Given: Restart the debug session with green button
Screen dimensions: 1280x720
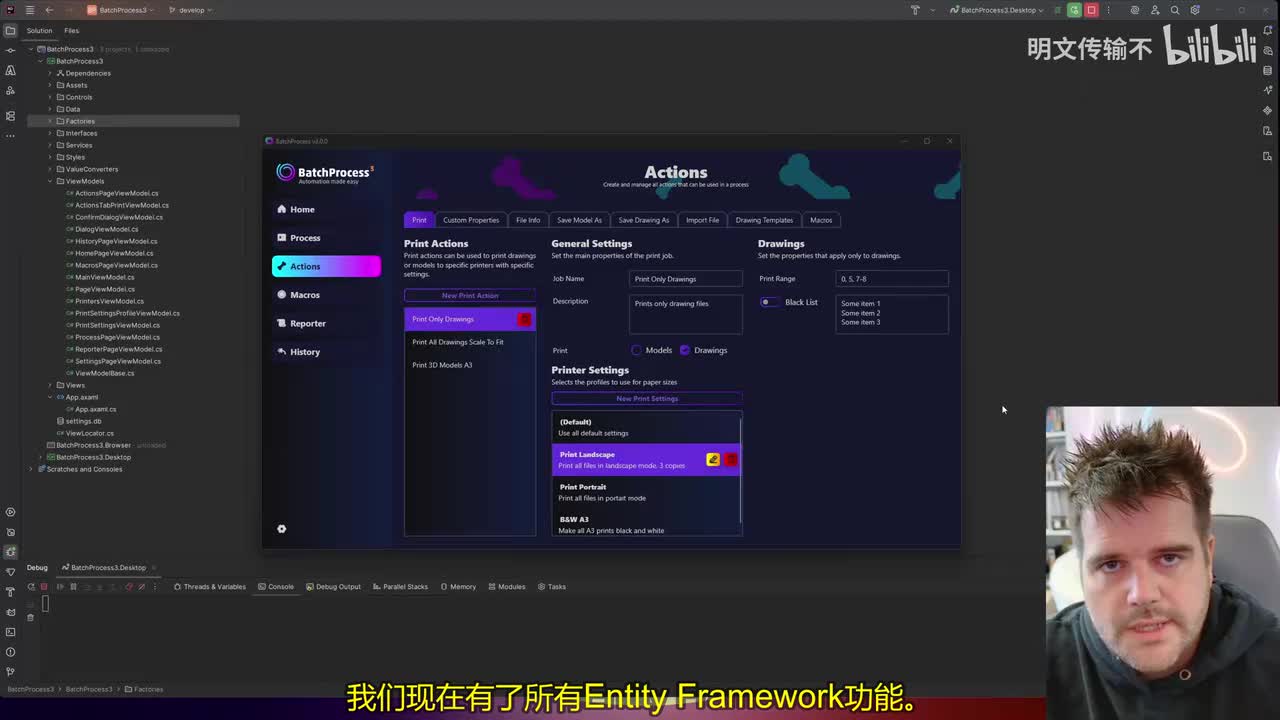Looking at the screenshot, I should [x=1074, y=10].
